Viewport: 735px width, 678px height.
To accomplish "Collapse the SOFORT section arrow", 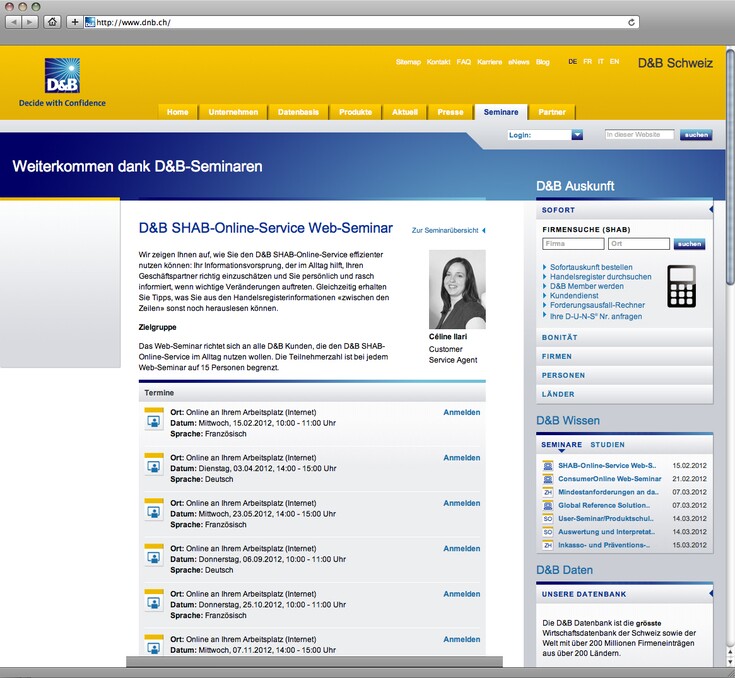I will pyautogui.click(x=711, y=210).
